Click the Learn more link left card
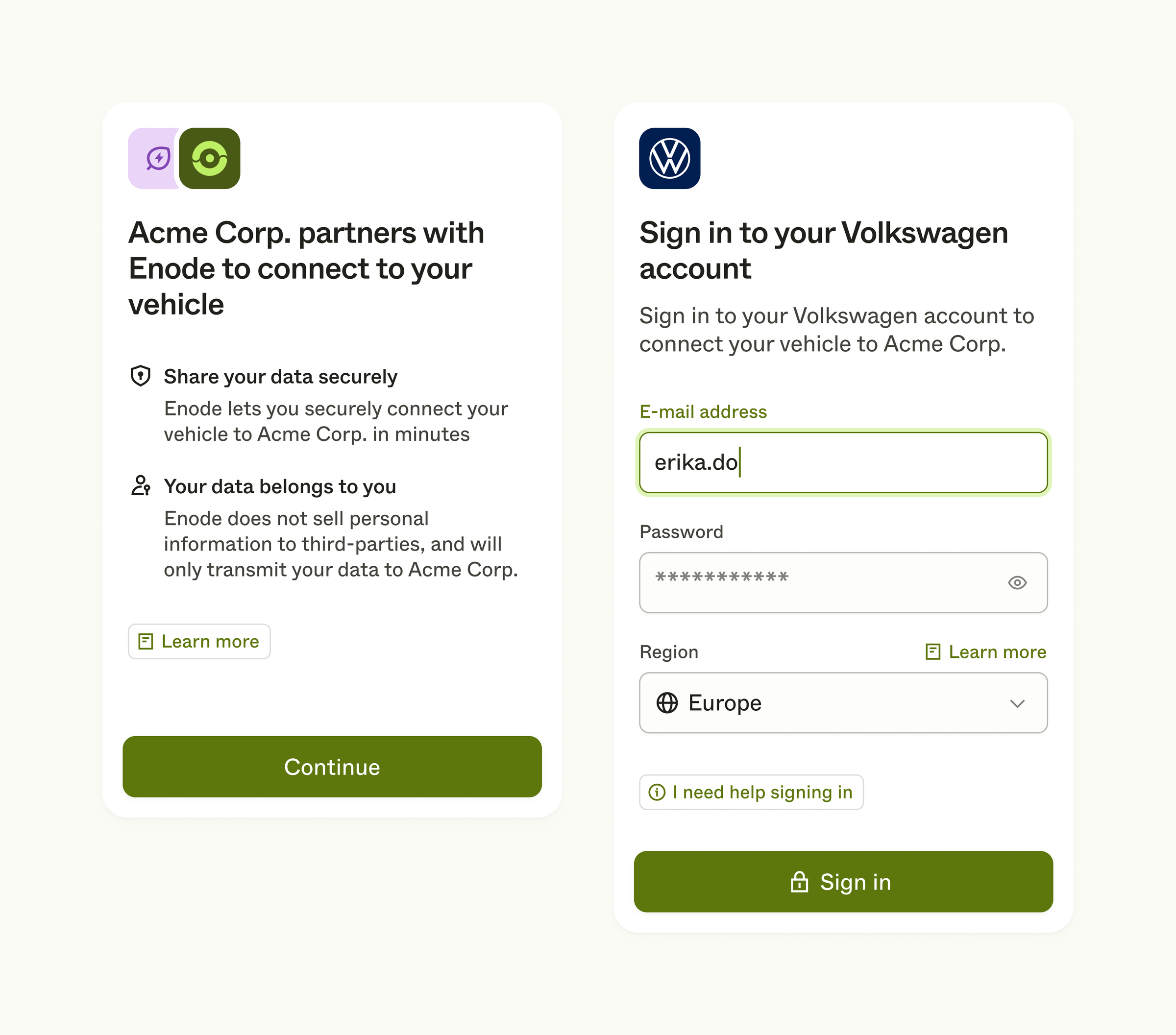This screenshot has height=1035, width=1176. pos(199,641)
